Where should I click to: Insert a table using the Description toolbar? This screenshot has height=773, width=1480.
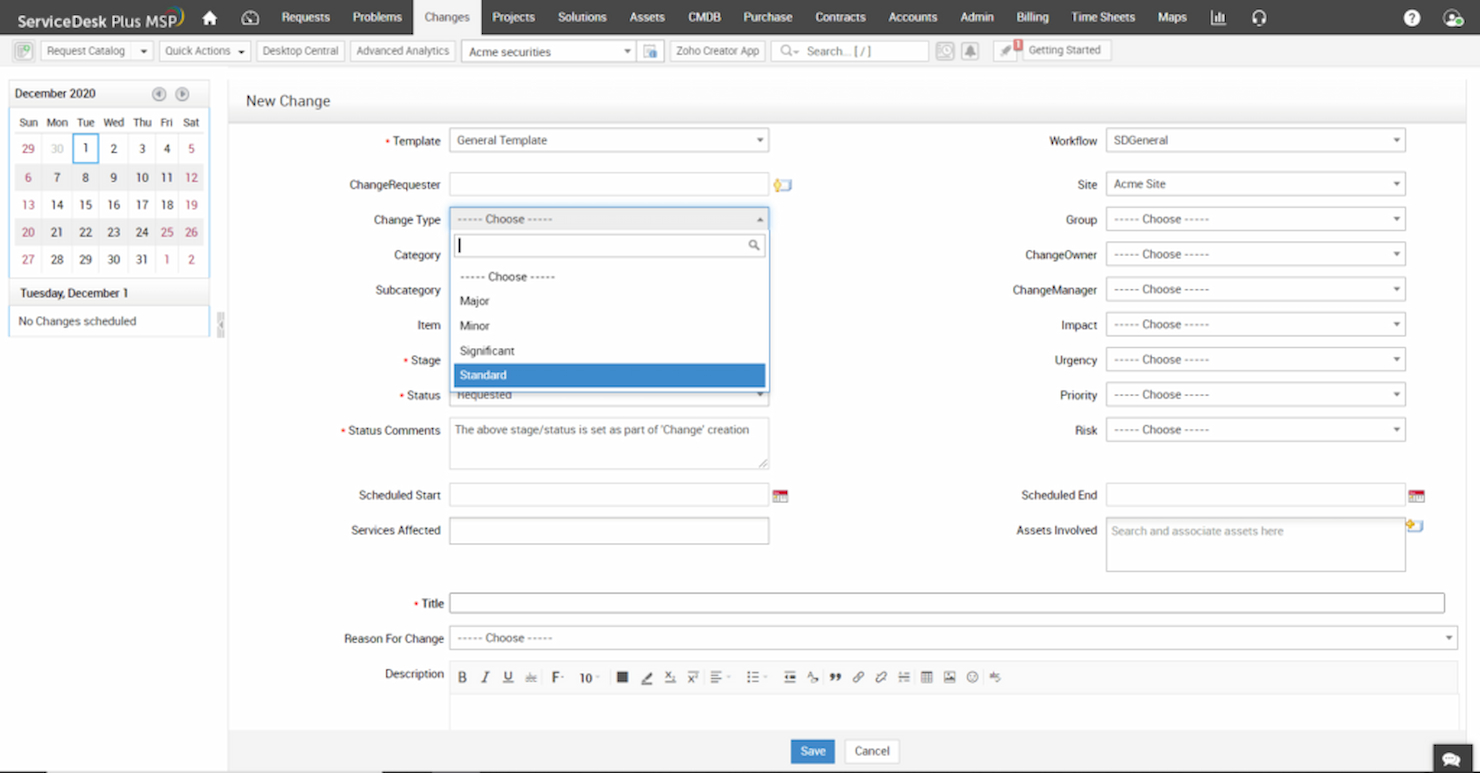pyautogui.click(x=926, y=677)
